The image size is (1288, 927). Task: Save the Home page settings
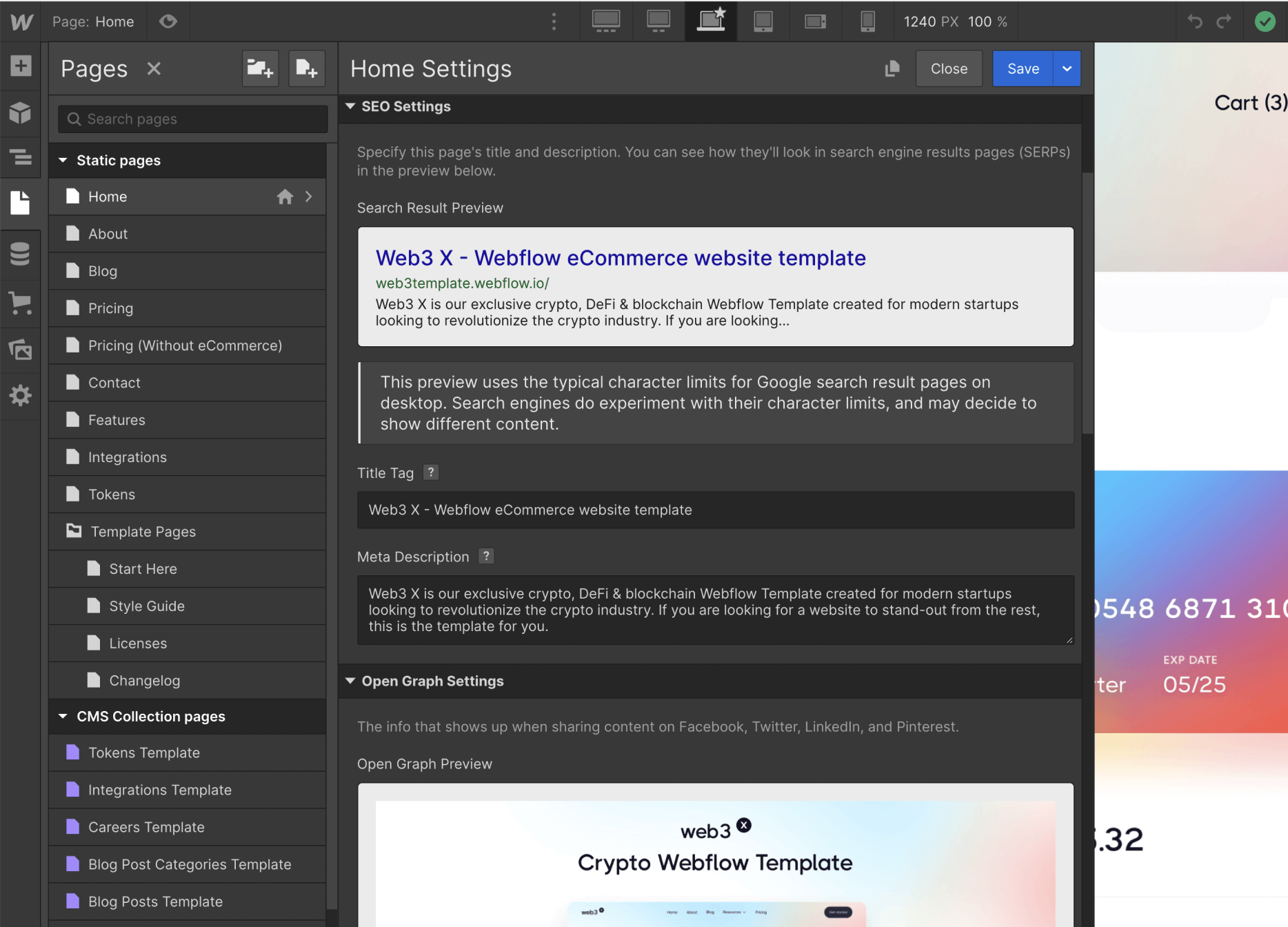click(x=1023, y=68)
